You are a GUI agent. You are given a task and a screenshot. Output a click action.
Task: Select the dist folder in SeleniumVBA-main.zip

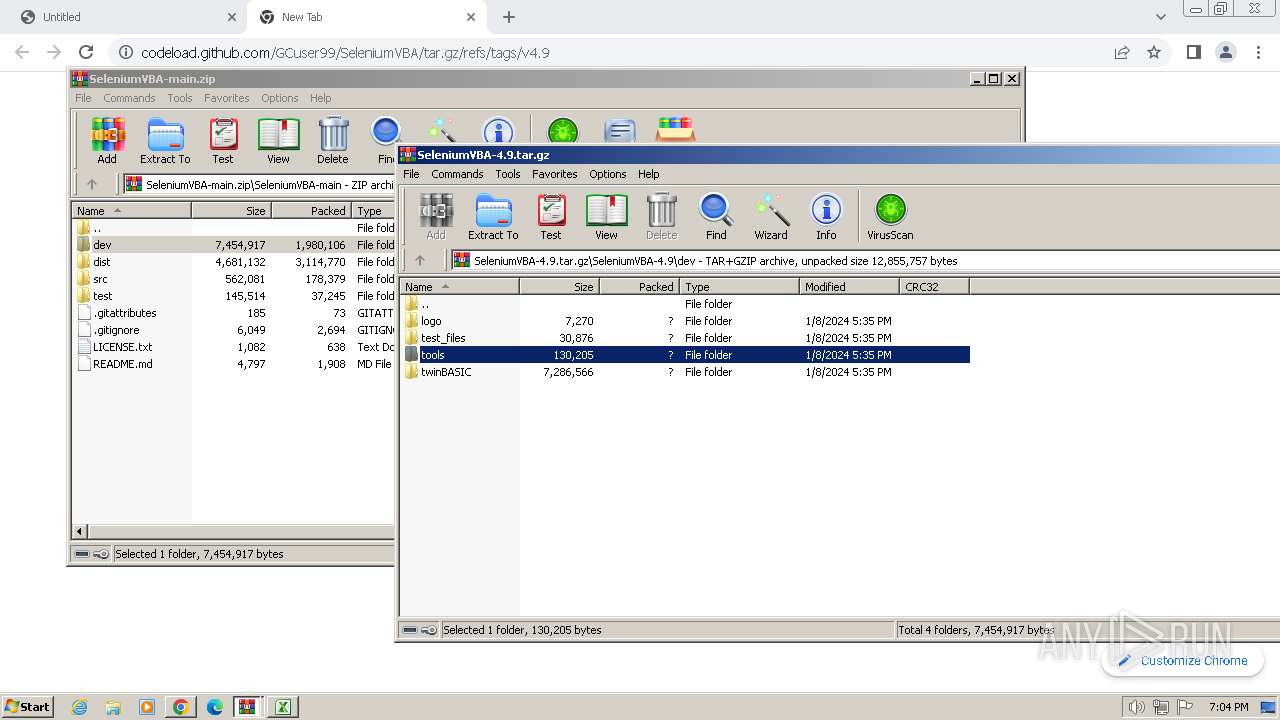[x=101, y=262]
